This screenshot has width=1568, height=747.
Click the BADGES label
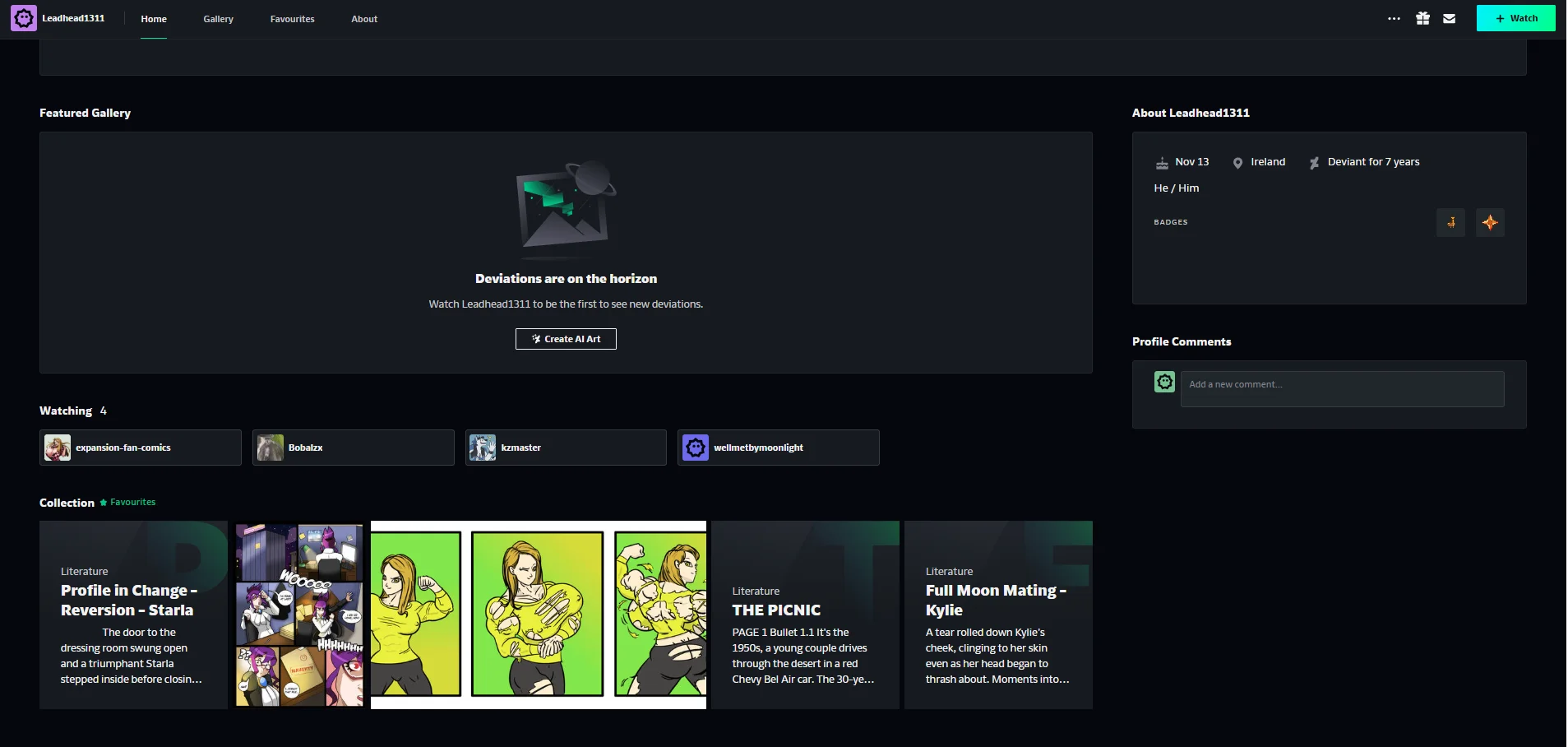pos(1171,222)
